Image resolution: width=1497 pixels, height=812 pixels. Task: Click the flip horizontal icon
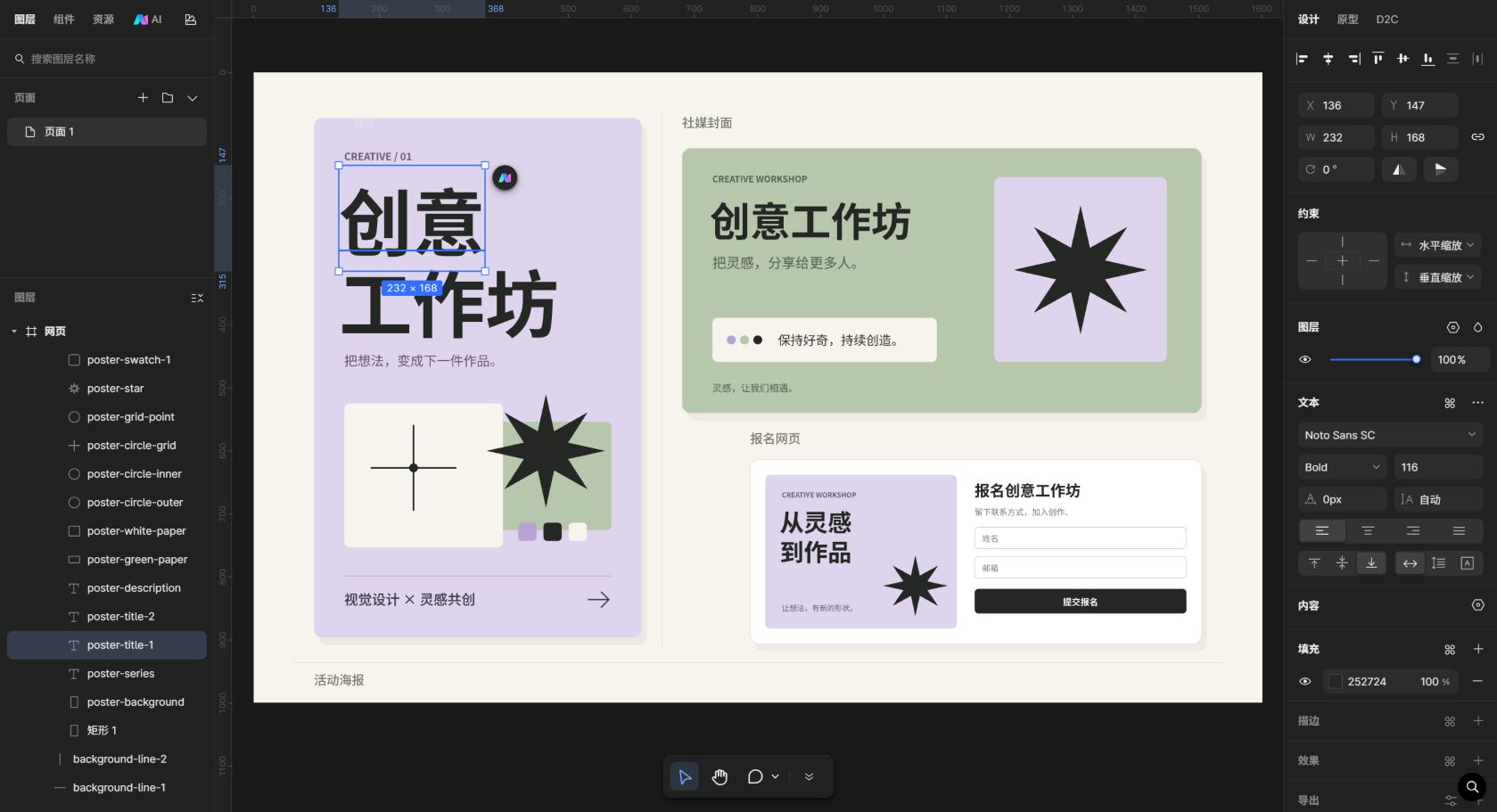1399,169
